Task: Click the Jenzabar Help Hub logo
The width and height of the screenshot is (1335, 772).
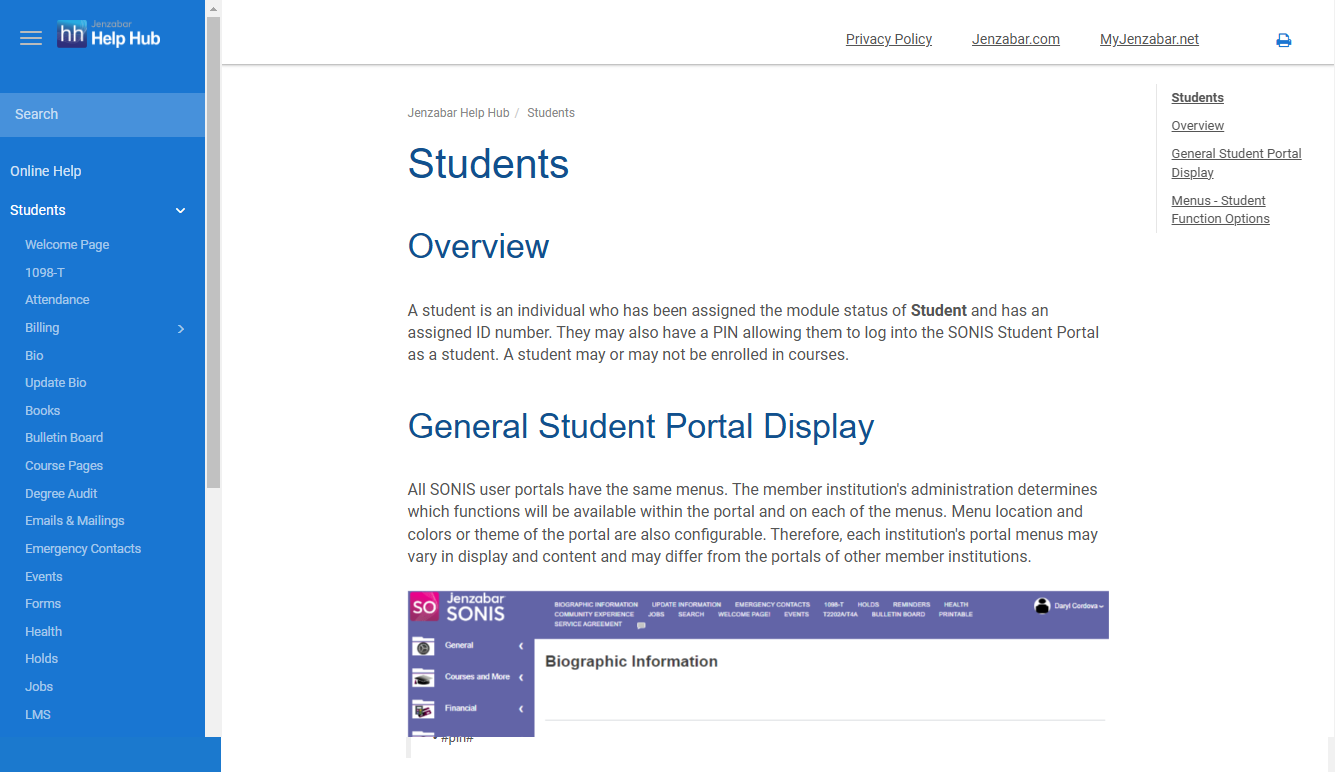Action: [x=109, y=35]
